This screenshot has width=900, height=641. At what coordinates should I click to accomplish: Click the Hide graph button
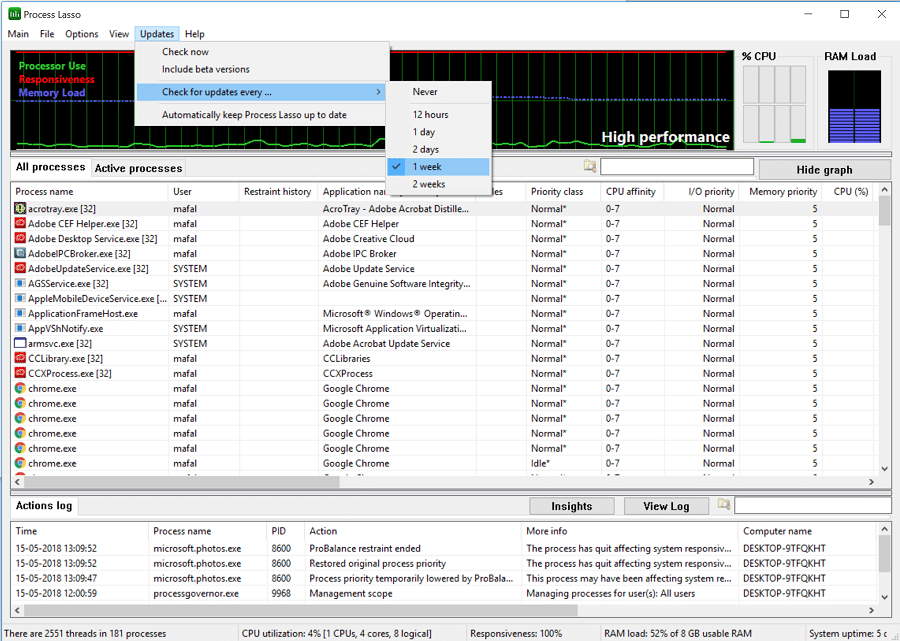[x=824, y=170]
